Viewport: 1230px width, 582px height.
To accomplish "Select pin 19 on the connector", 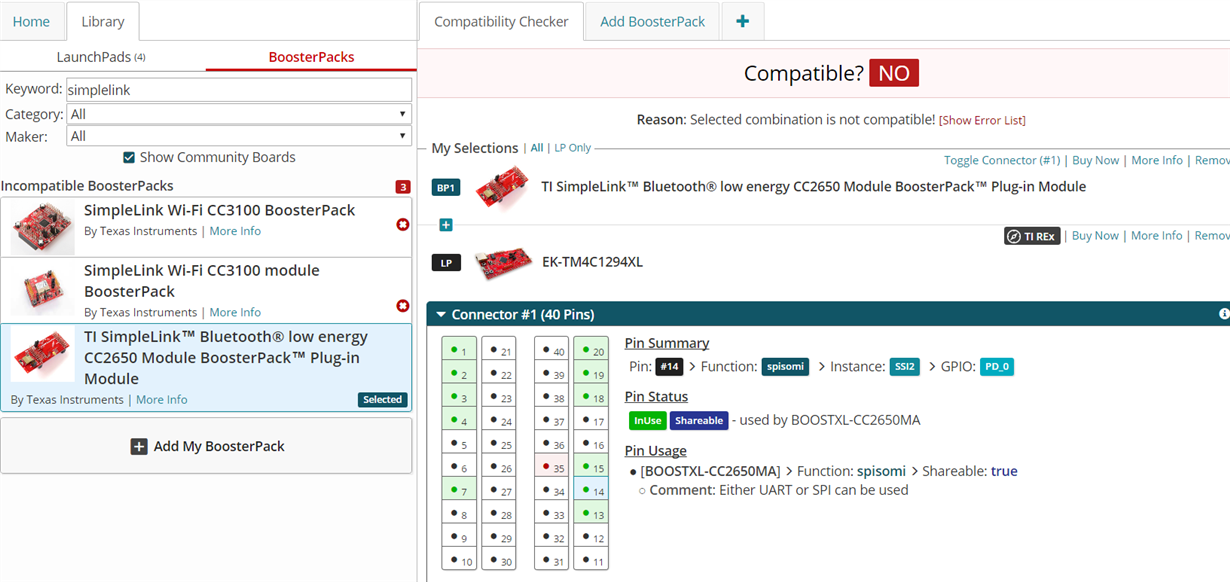I will [x=591, y=373].
